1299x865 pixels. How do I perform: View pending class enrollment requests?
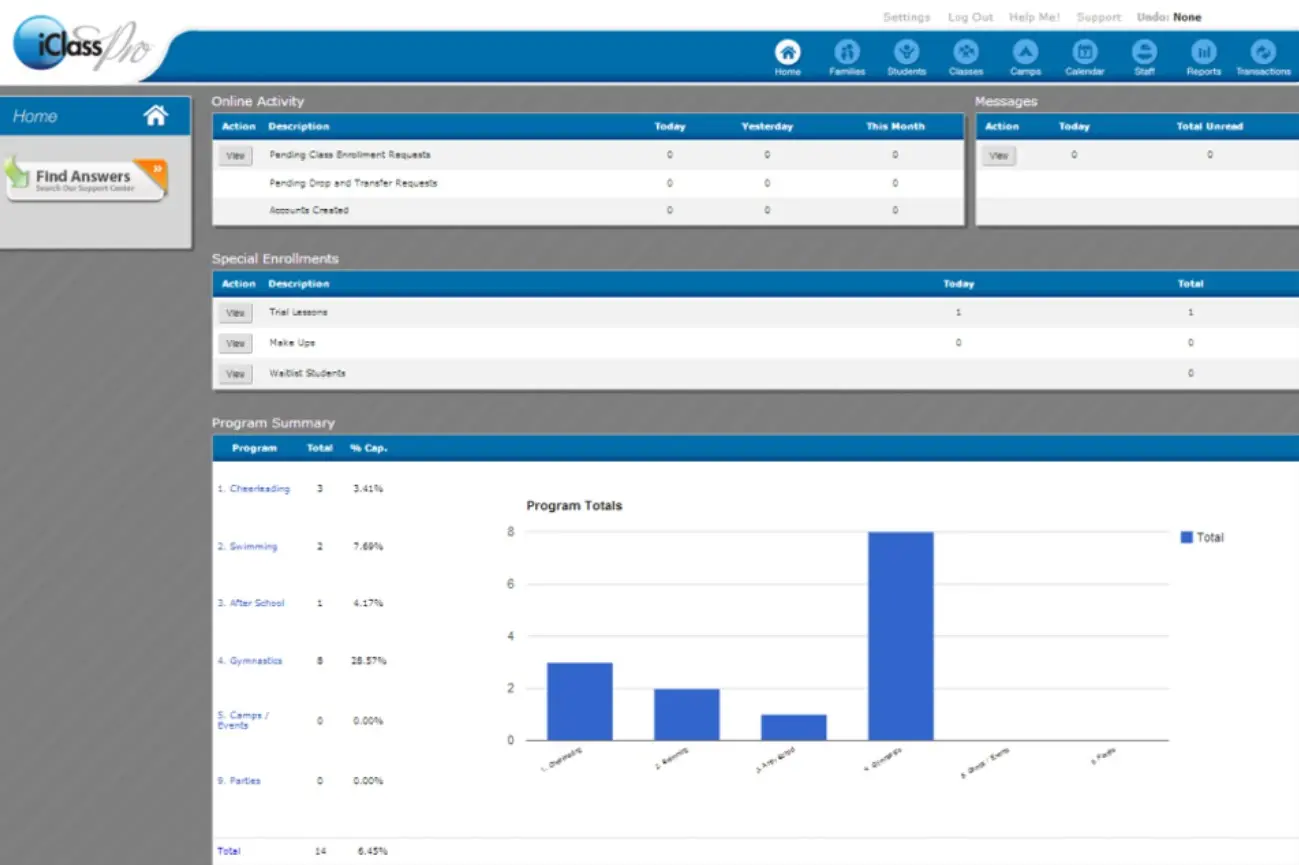pyautogui.click(x=236, y=155)
